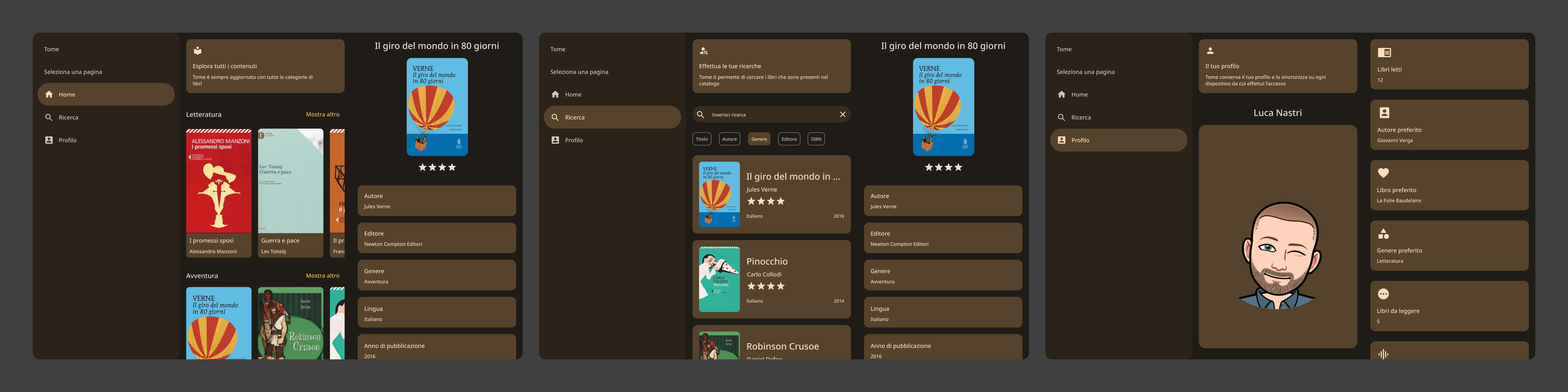Click the star rating of the Pinocchio result
This screenshot has height=392, width=1568.
pyautogui.click(x=766, y=286)
